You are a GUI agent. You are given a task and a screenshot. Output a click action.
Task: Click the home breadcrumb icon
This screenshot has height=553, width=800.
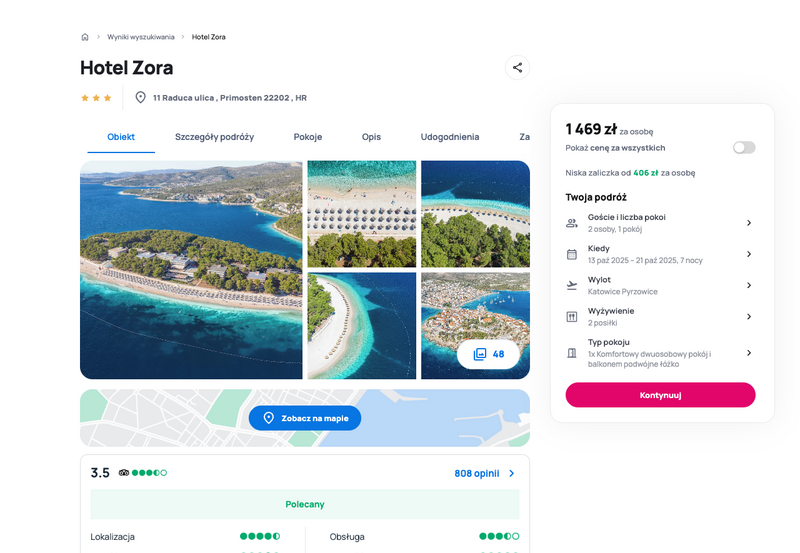85,37
